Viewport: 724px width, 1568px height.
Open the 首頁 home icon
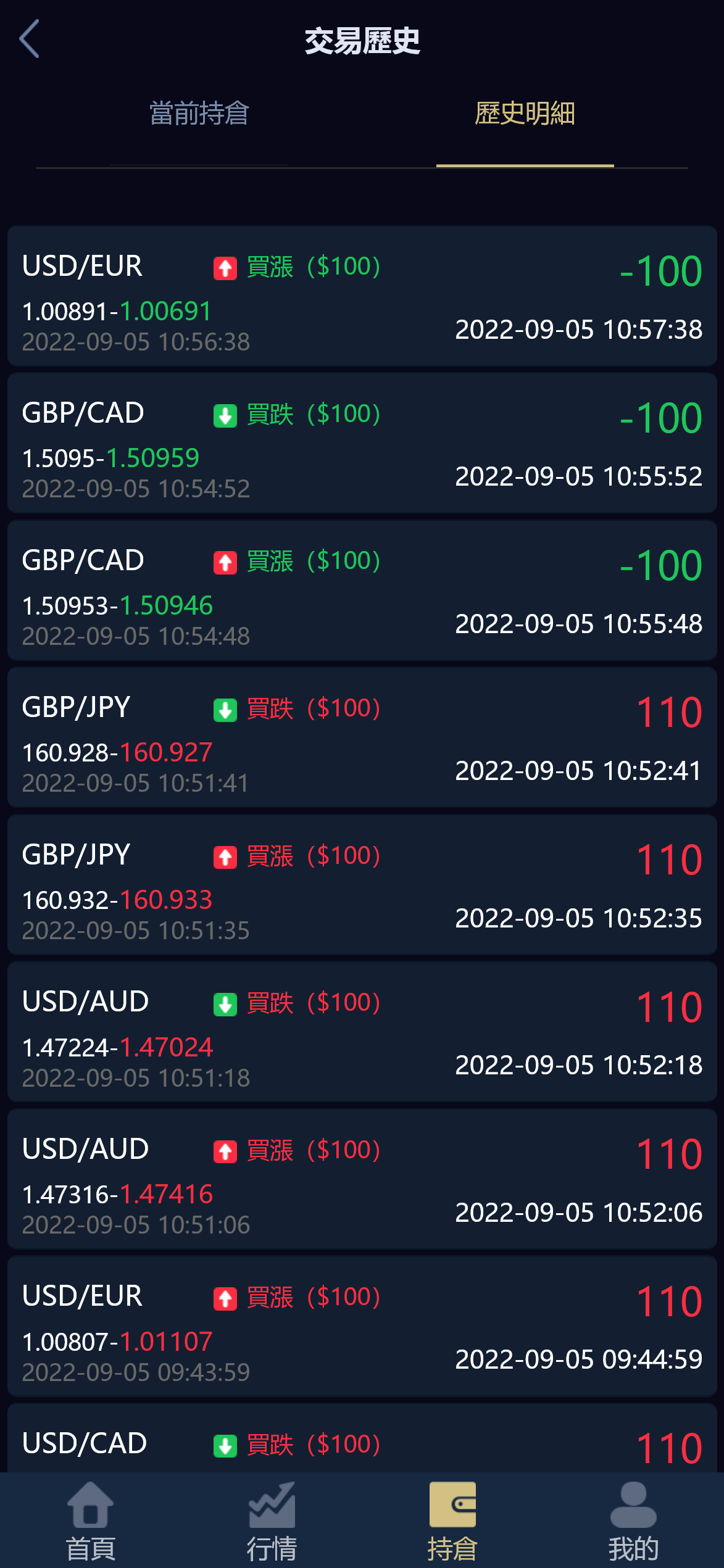pos(90,1505)
